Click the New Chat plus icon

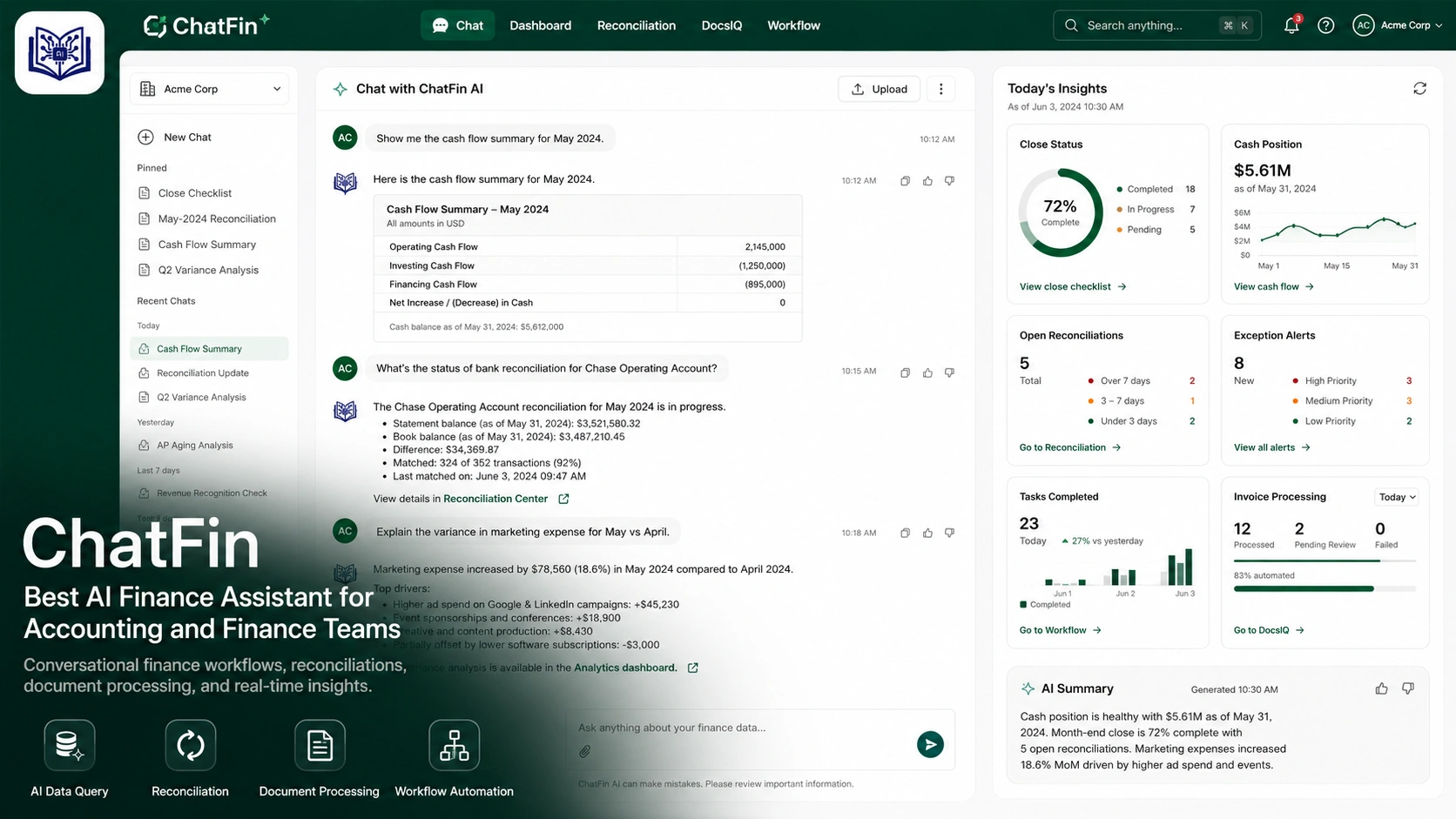146,137
